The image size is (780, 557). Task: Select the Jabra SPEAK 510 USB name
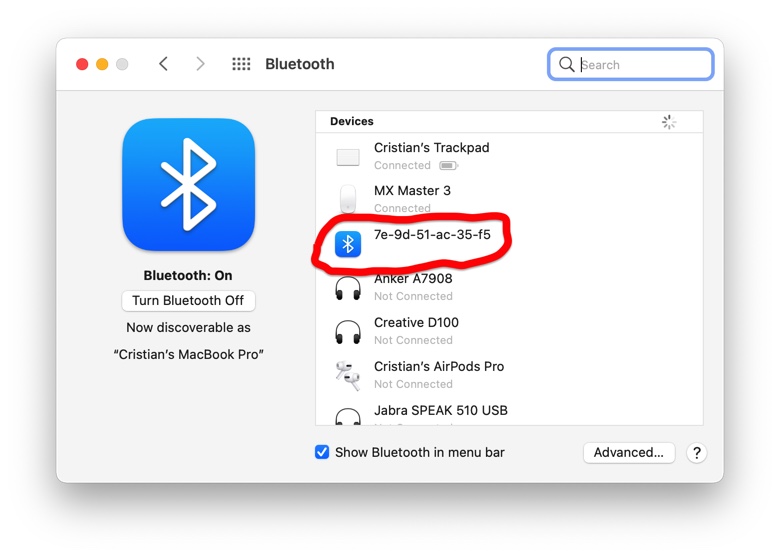441,410
